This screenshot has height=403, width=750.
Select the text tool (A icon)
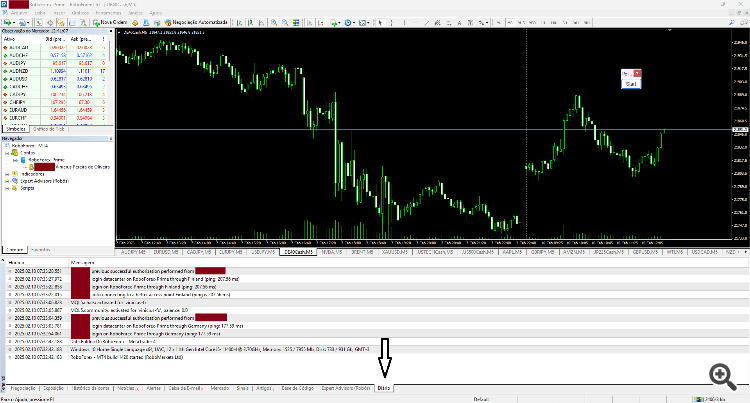tap(459, 22)
